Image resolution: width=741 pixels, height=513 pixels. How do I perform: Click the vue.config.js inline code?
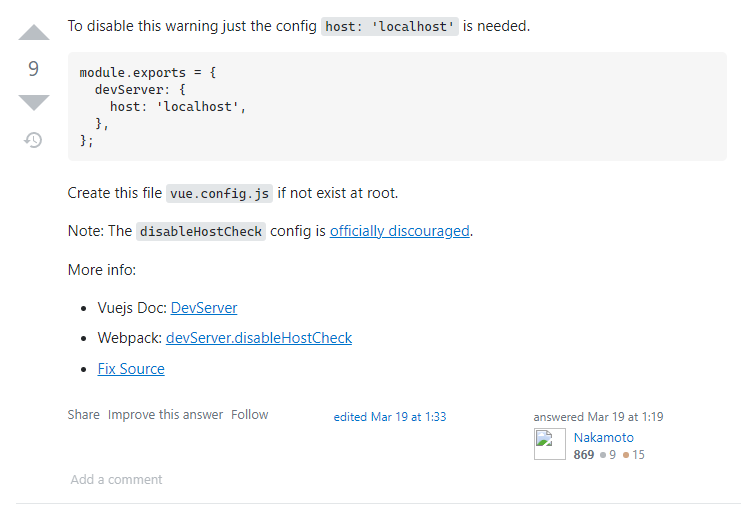coord(219,194)
